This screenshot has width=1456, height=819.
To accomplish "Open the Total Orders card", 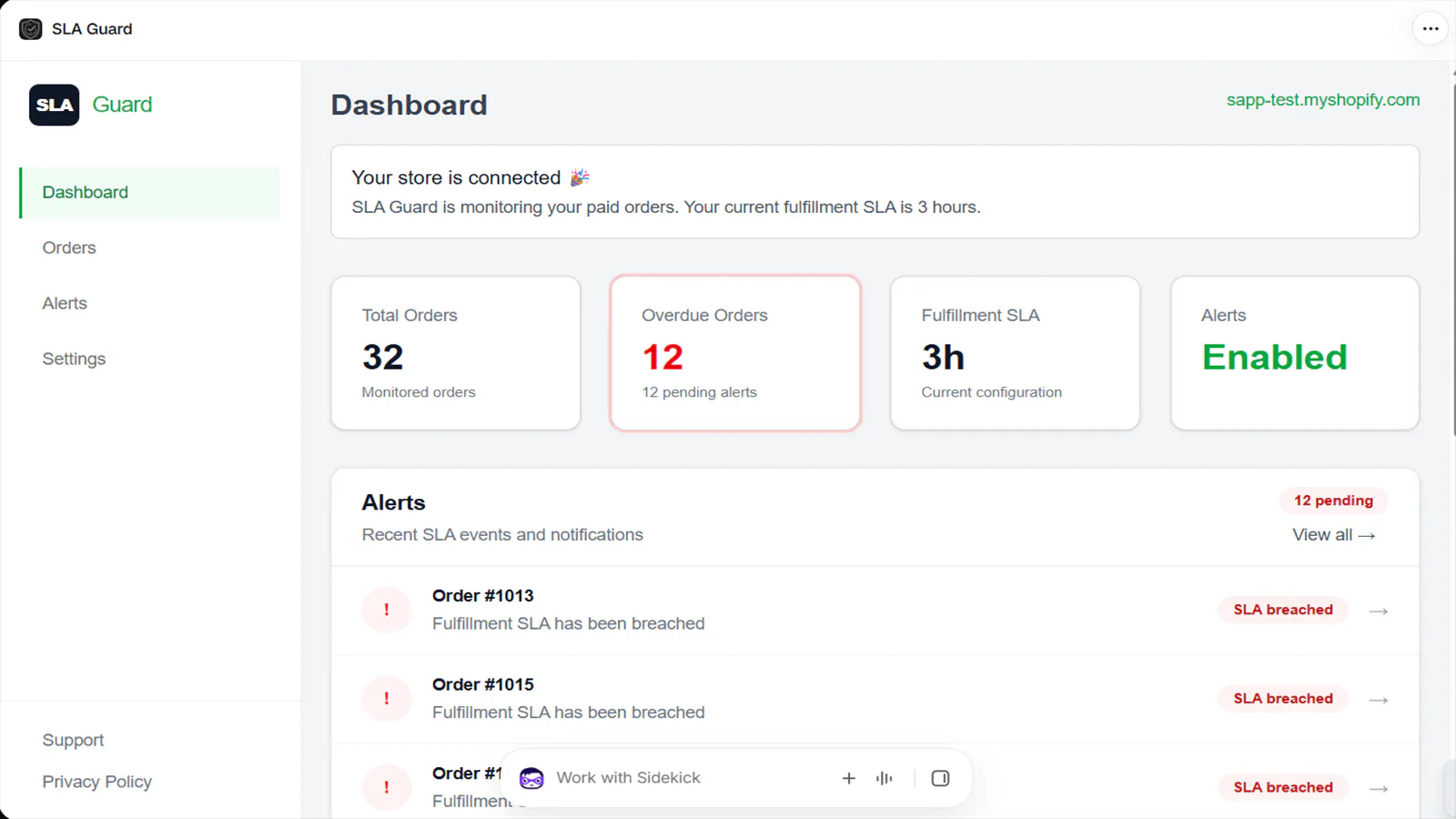I will coord(456,353).
